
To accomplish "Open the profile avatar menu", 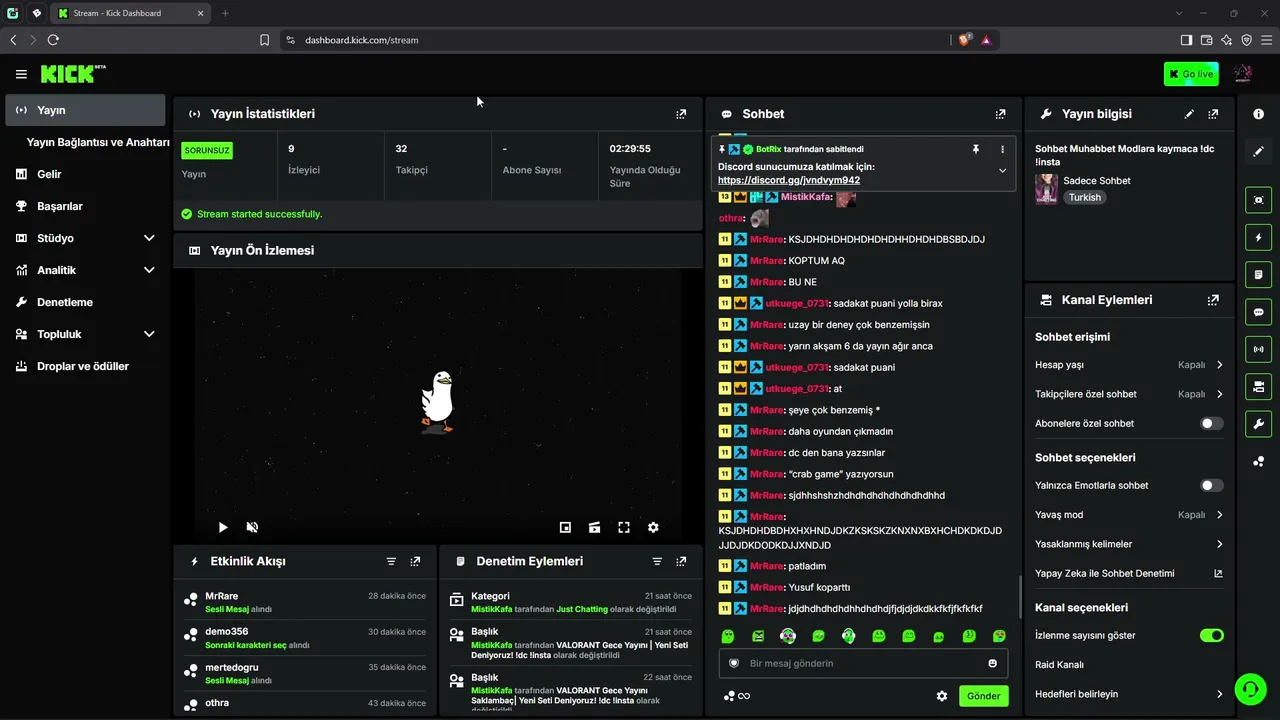I will click(1243, 74).
